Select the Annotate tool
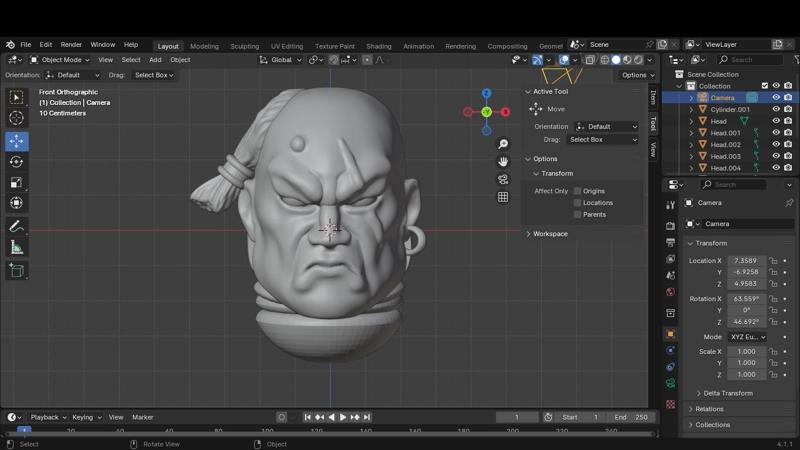This screenshot has width=800, height=450. point(16,227)
